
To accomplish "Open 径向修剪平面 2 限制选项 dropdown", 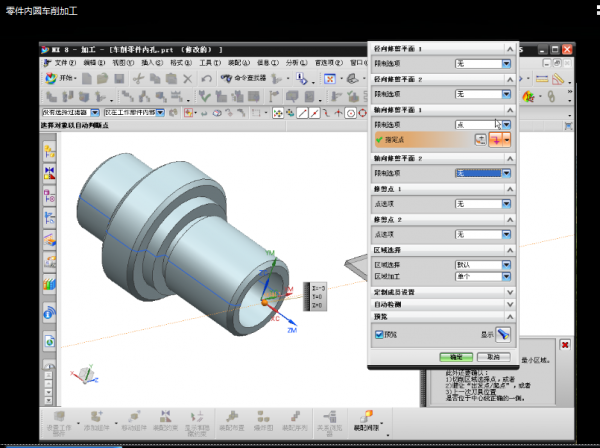I will pos(483,94).
